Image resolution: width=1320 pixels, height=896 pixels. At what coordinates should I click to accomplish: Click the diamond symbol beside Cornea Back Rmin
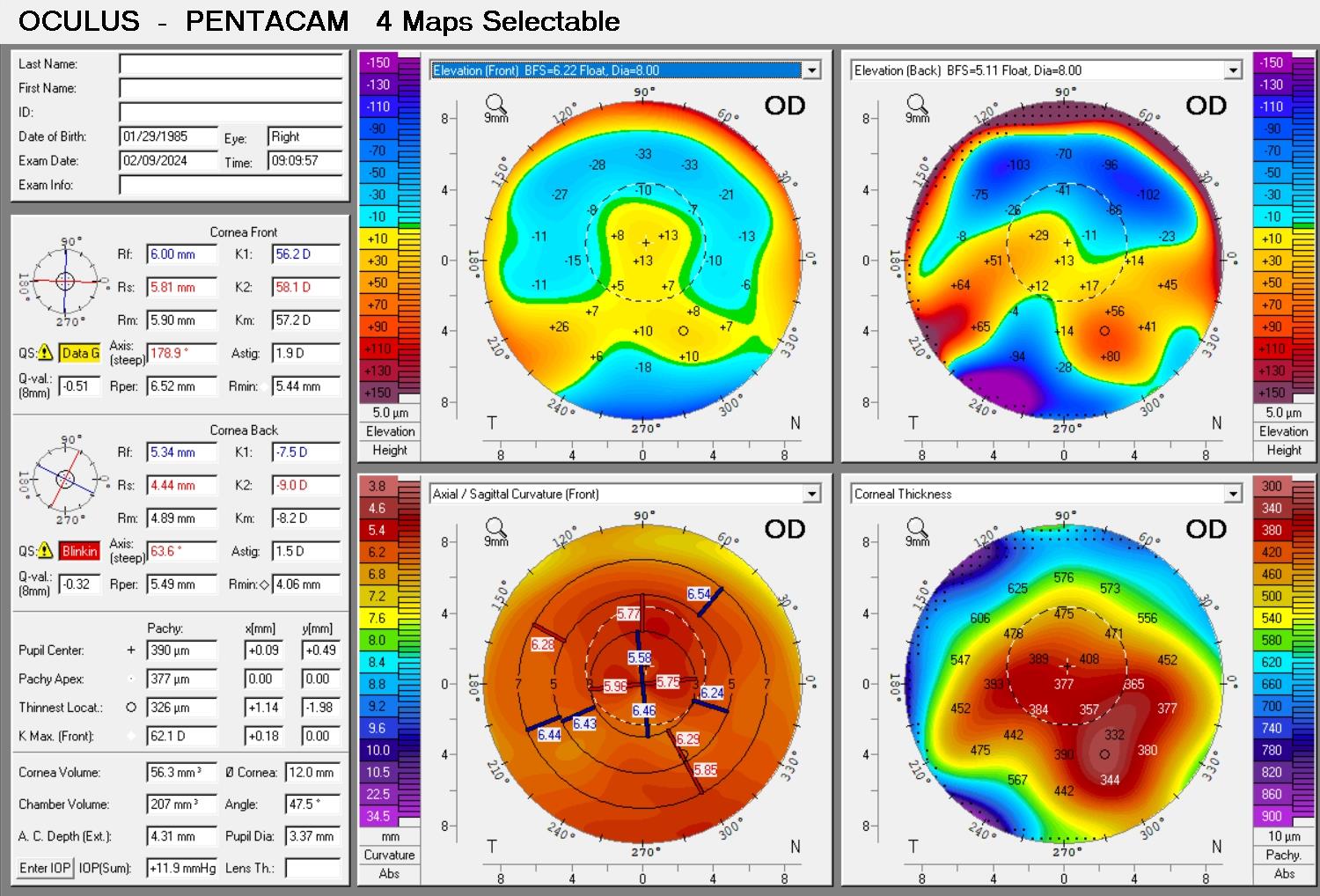coord(264,584)
